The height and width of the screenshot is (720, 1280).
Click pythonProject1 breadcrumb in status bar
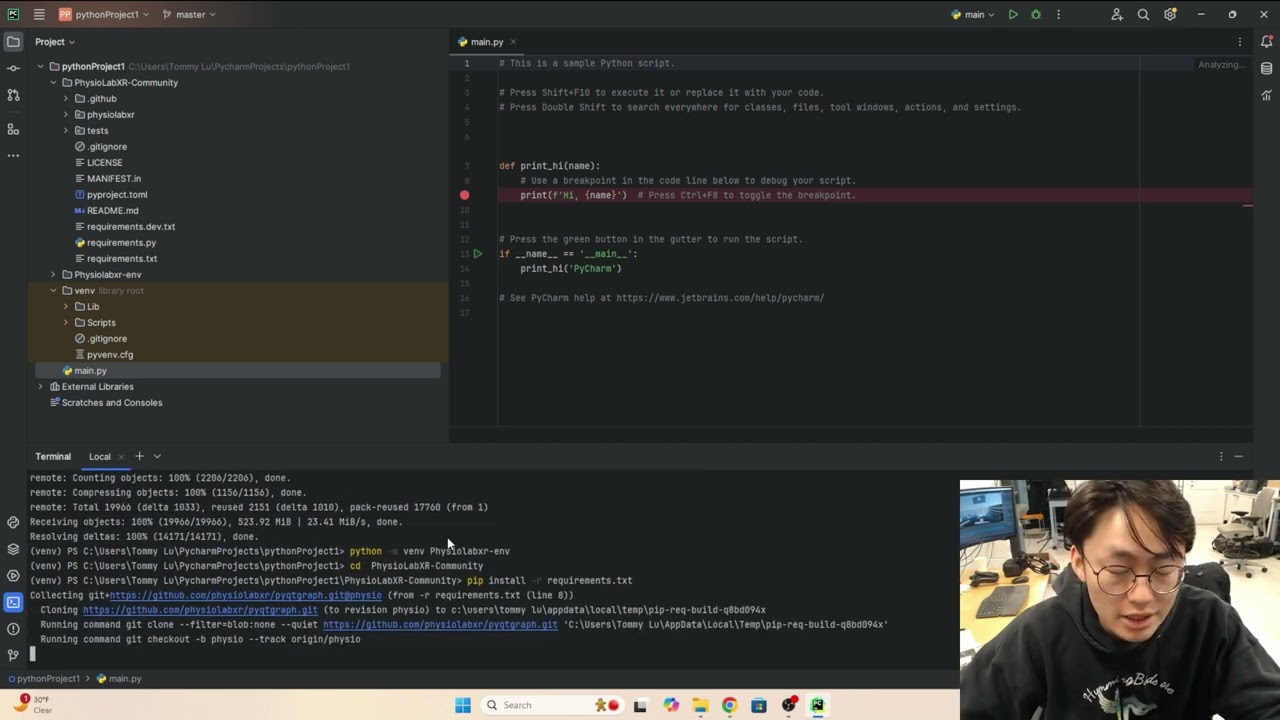(44, 679)
